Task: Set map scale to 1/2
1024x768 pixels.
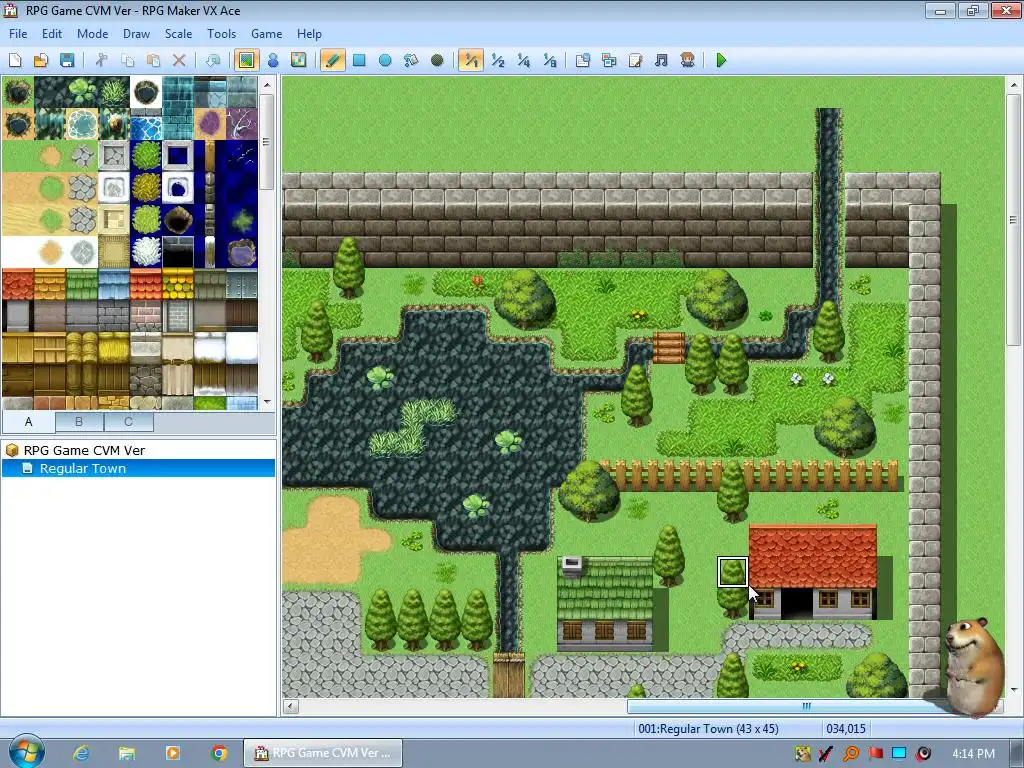Action: [498, 60]
